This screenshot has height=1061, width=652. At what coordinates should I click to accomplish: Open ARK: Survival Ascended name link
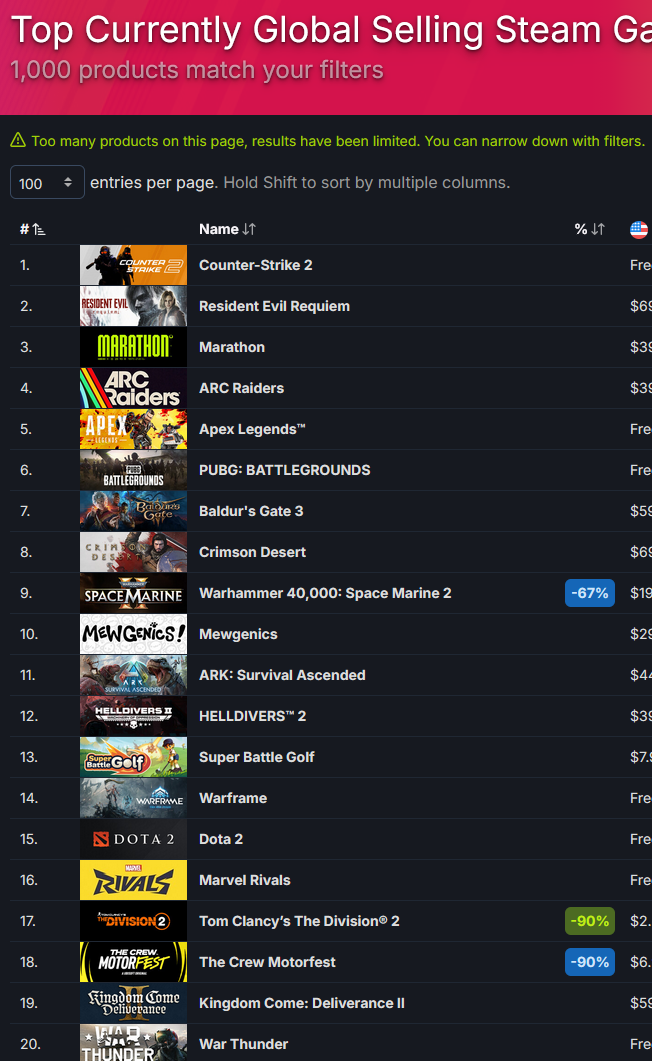tap(282, 675)
